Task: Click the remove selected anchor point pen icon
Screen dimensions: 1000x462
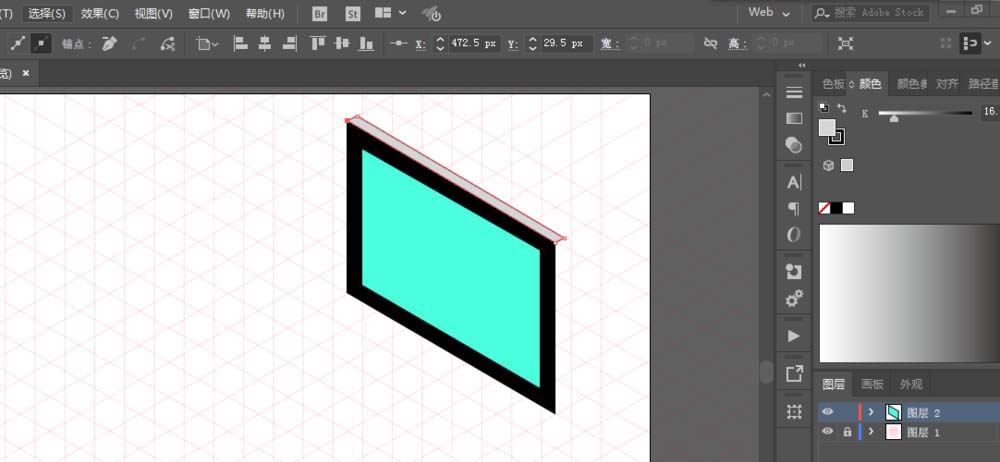Action: click(x=110, y=43)
